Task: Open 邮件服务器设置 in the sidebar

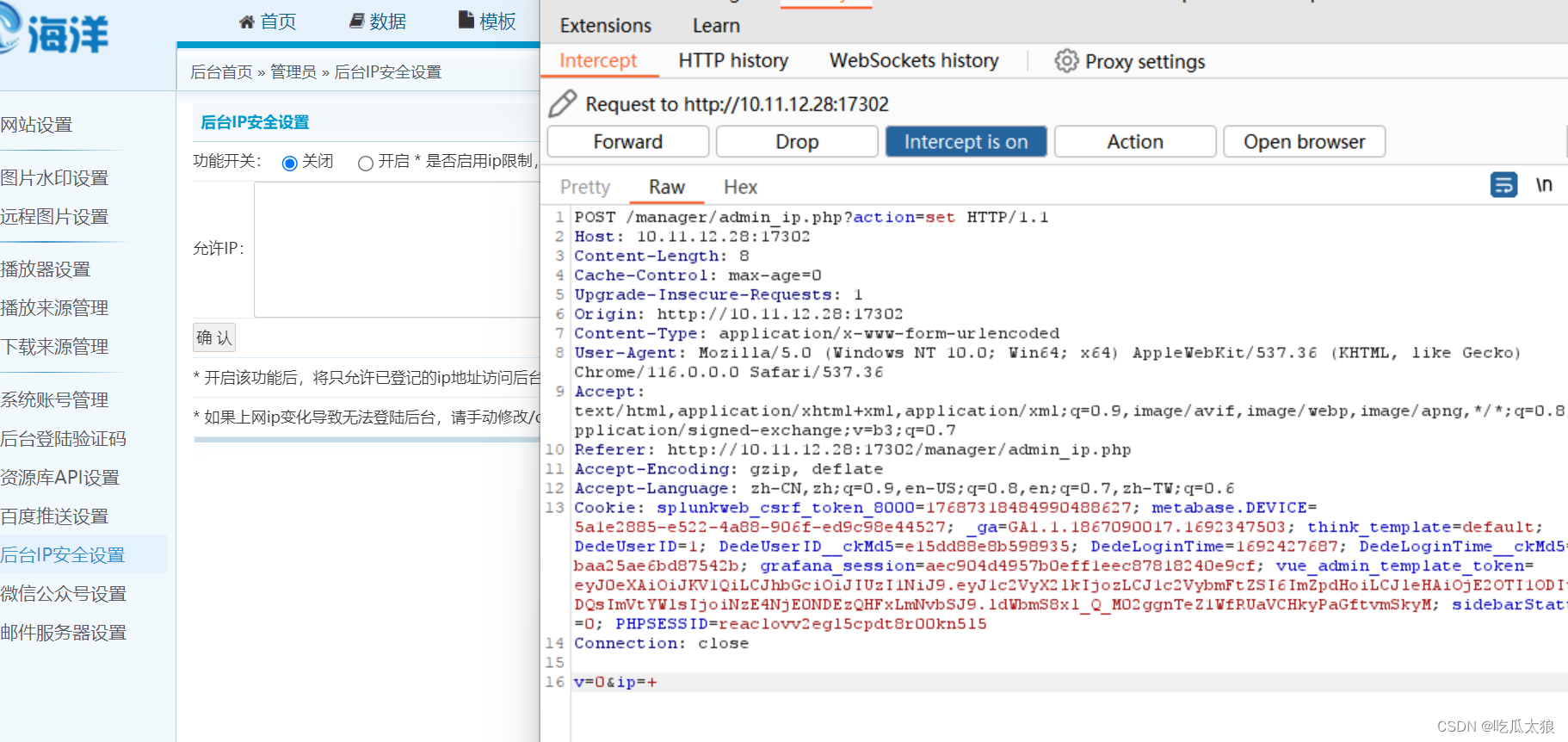Action: (63, 633)
